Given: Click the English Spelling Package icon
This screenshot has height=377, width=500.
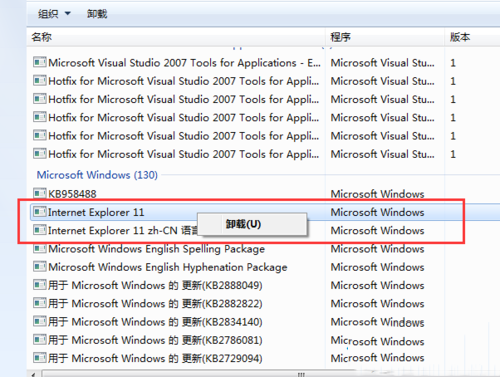Looking at the screenshot, I should tap(40, 248).
